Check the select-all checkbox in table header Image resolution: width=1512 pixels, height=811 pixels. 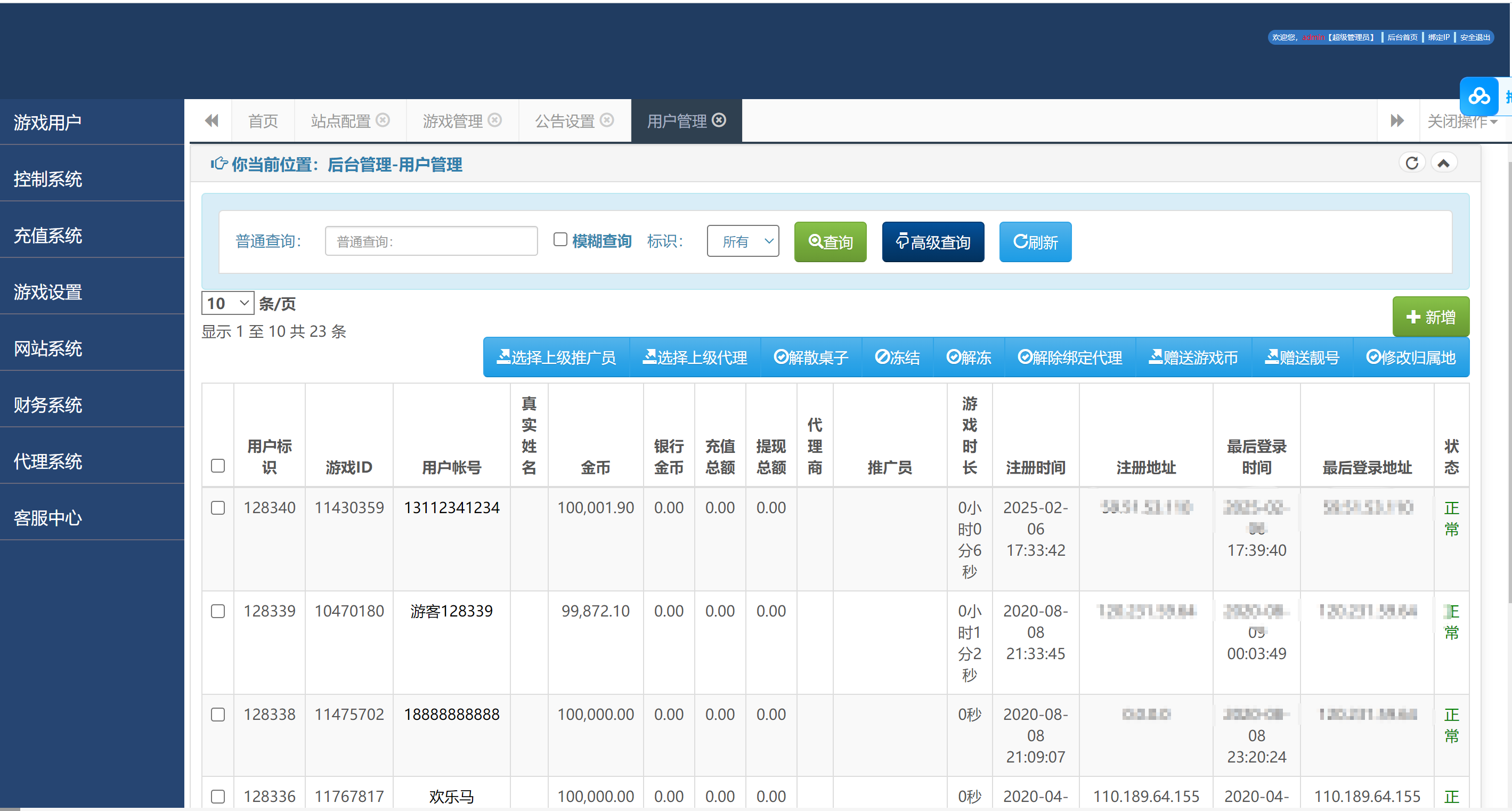coord(218,465)
